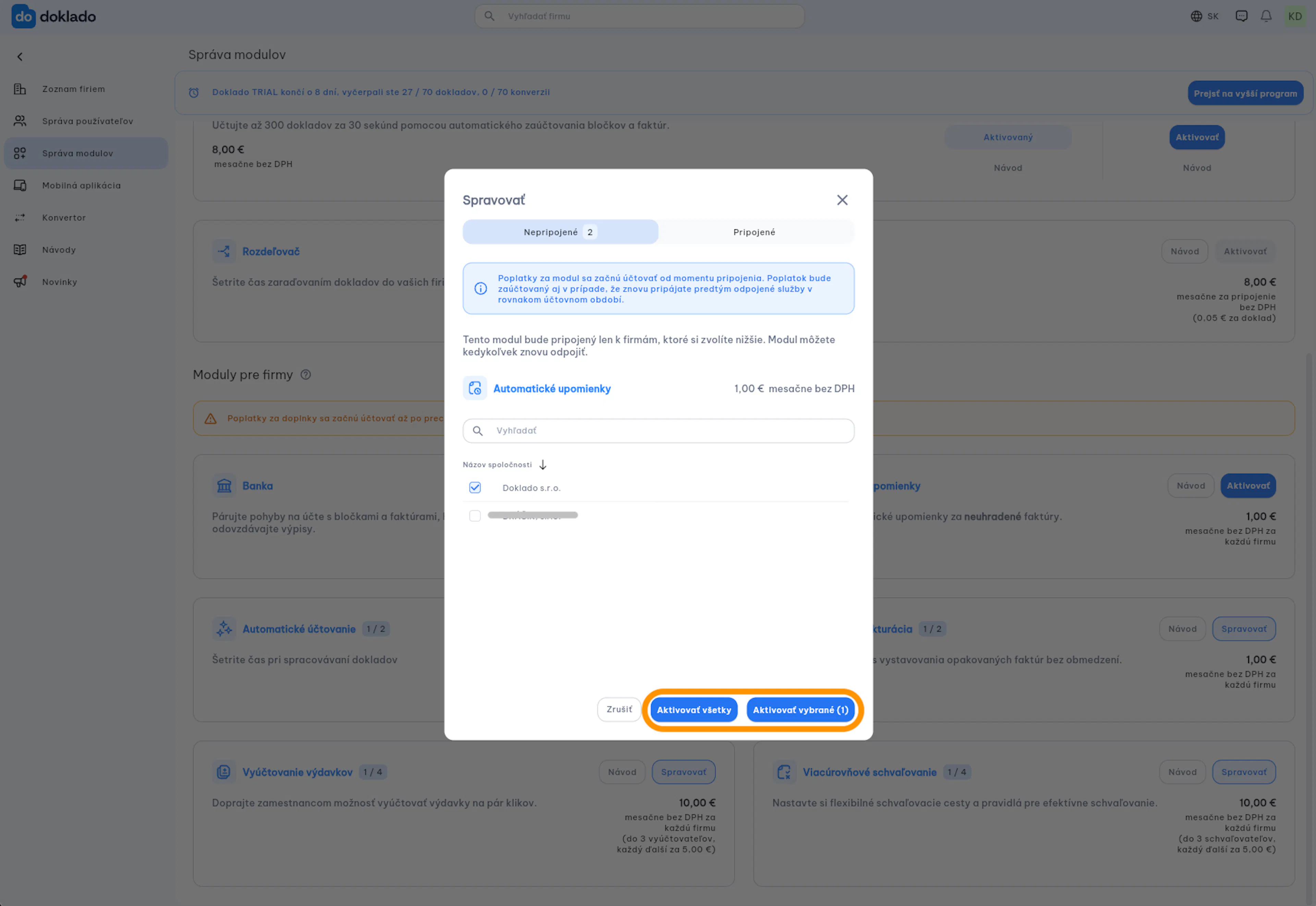Focus the Vyhľadať firmu search field

pyautogui.click(x=639, y=16)
